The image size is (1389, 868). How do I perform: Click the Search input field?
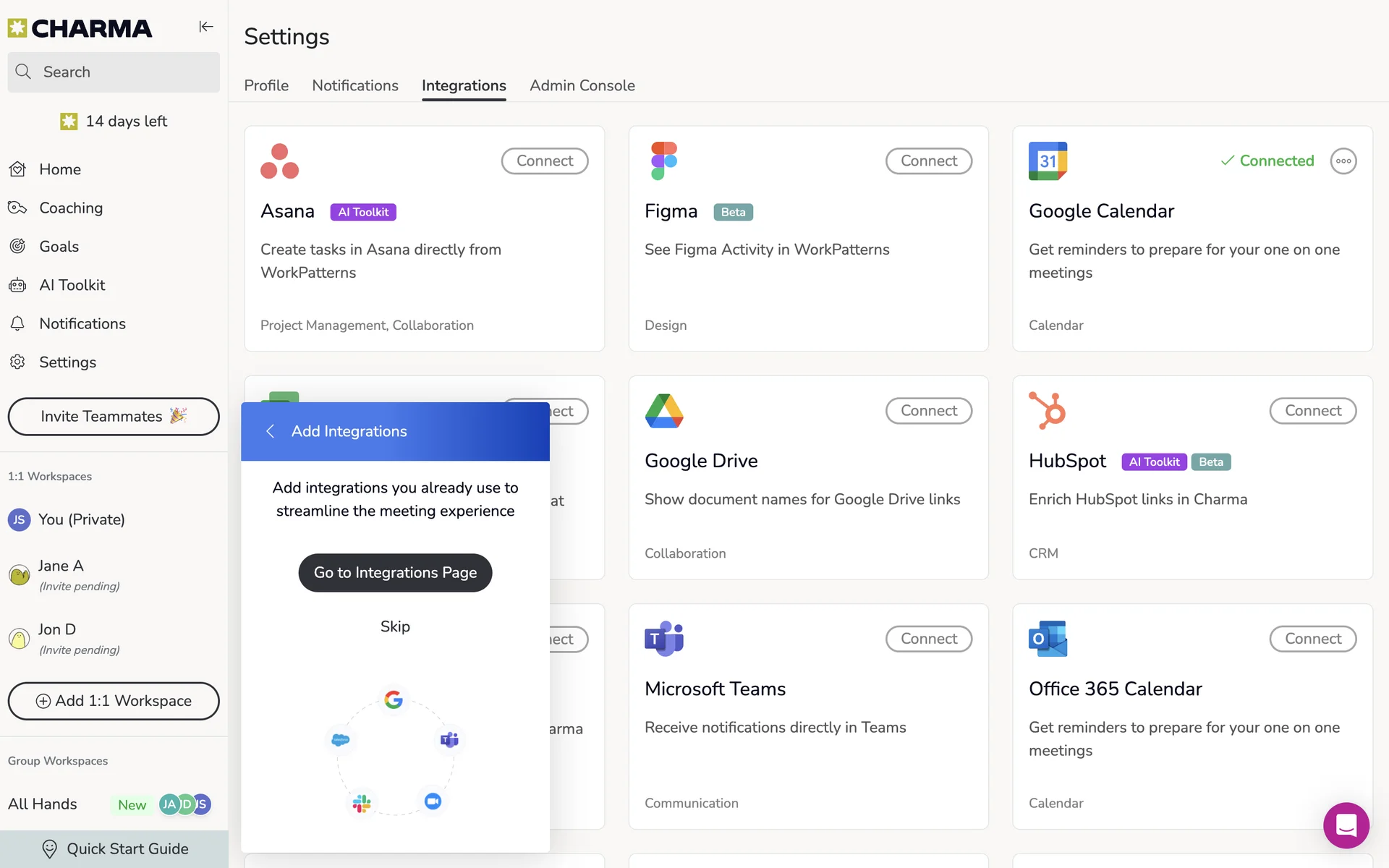(114, 72)
